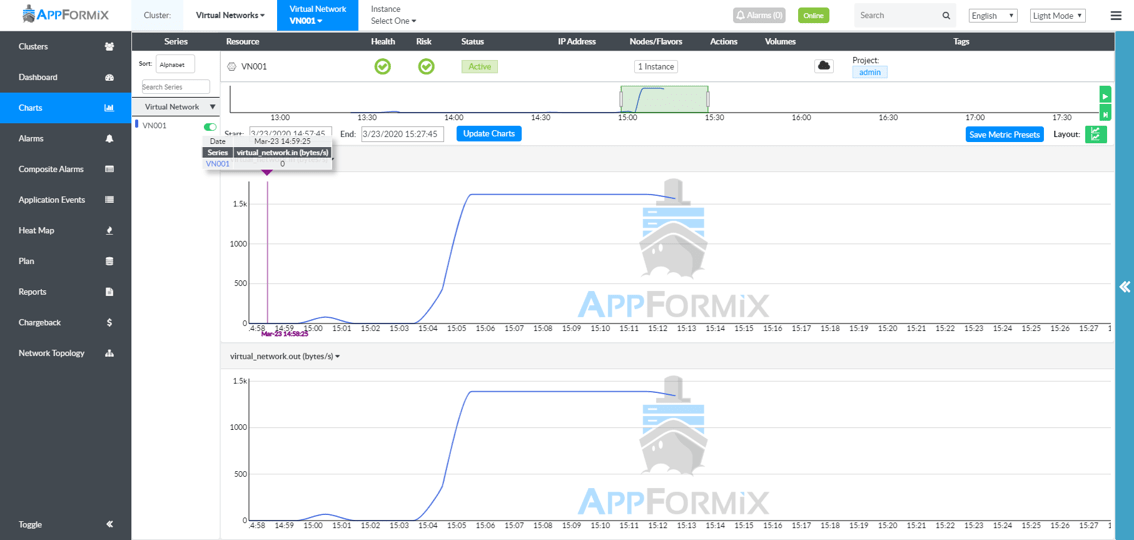Image resolution: width=1134 pixels, height=540 pixels.
Task: Click in the End date field
Action: tap(403, 134)
